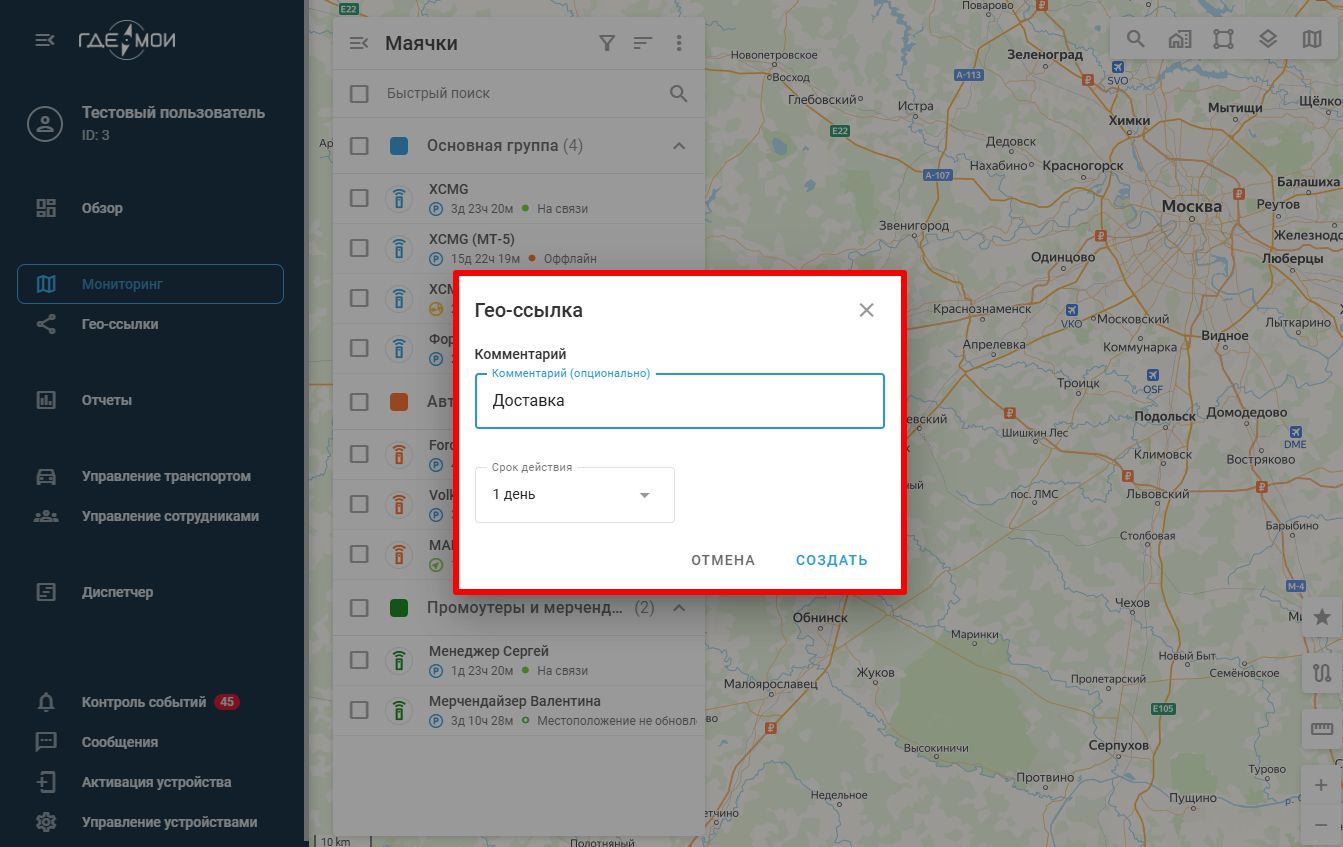Collapse the Промоутеры и мерченд… group
1343x847 pixels.
pos(679,608)
